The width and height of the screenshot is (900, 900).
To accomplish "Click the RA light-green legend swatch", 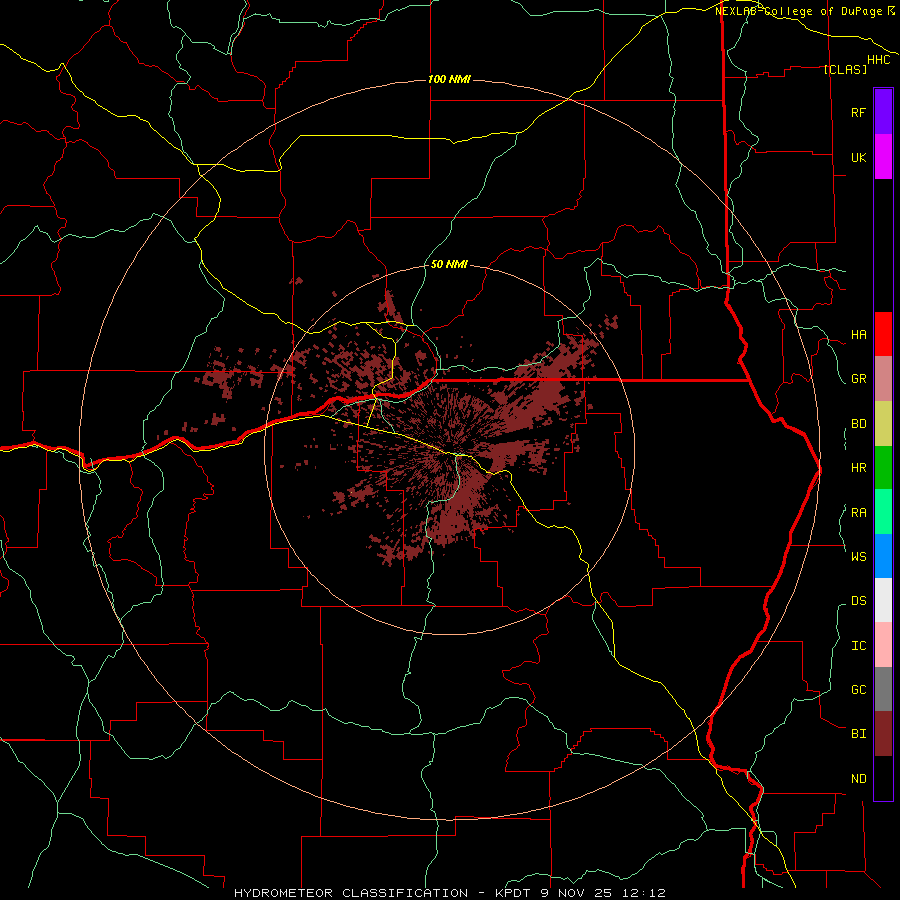I will (x=883, y=512).
